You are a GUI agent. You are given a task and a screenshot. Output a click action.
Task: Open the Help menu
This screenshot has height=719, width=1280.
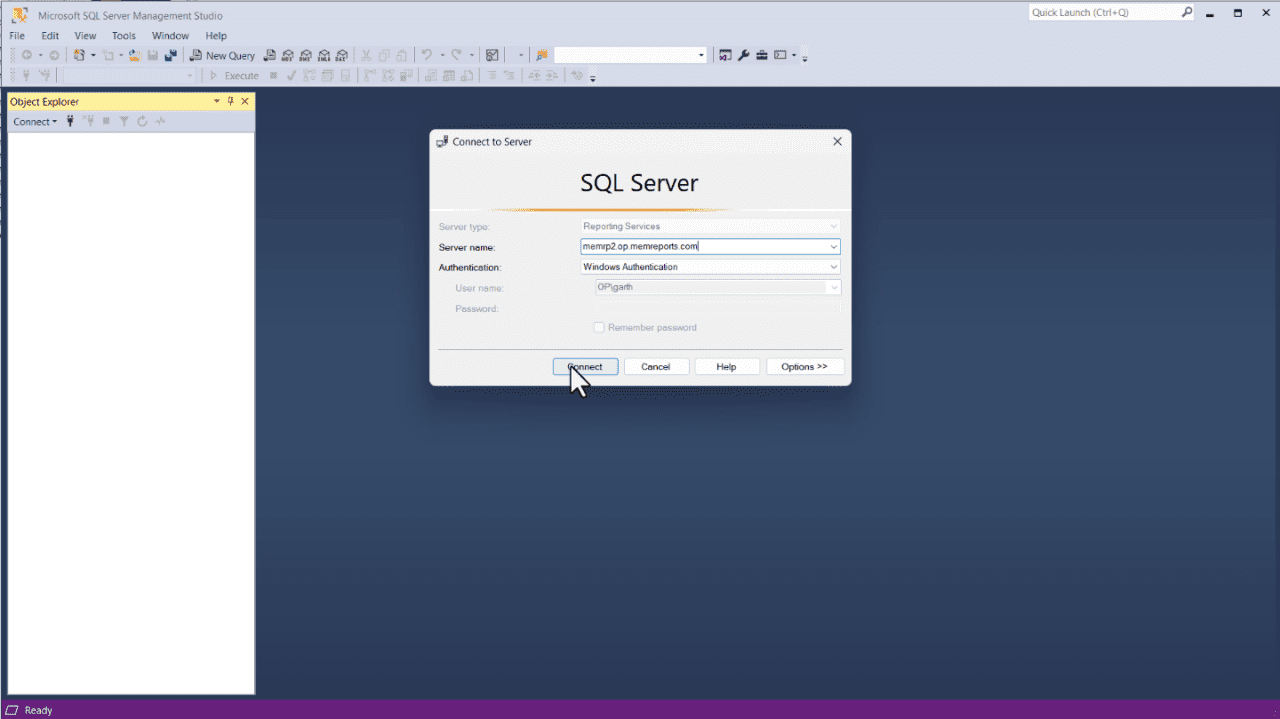[x=216, y=36]
